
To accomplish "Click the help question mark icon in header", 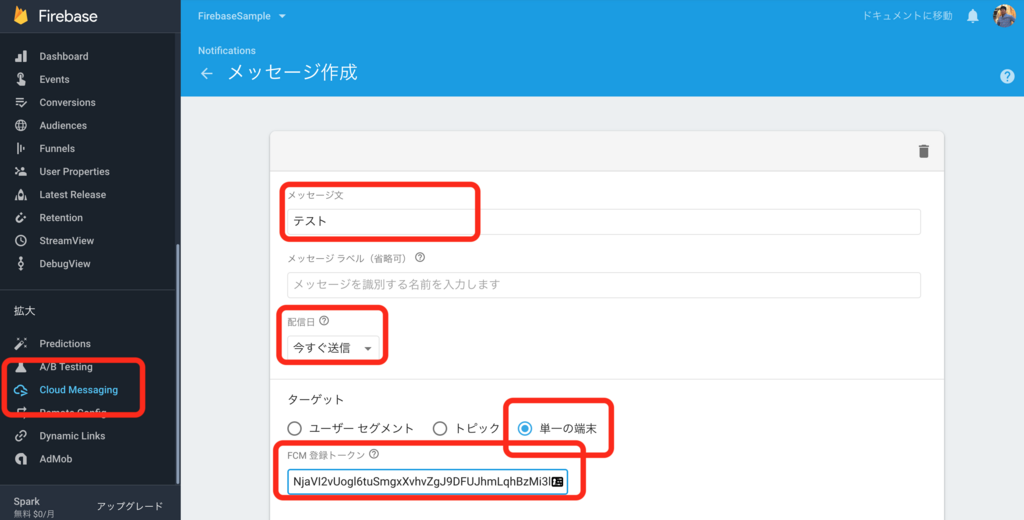I will (x=1007, y=76).
